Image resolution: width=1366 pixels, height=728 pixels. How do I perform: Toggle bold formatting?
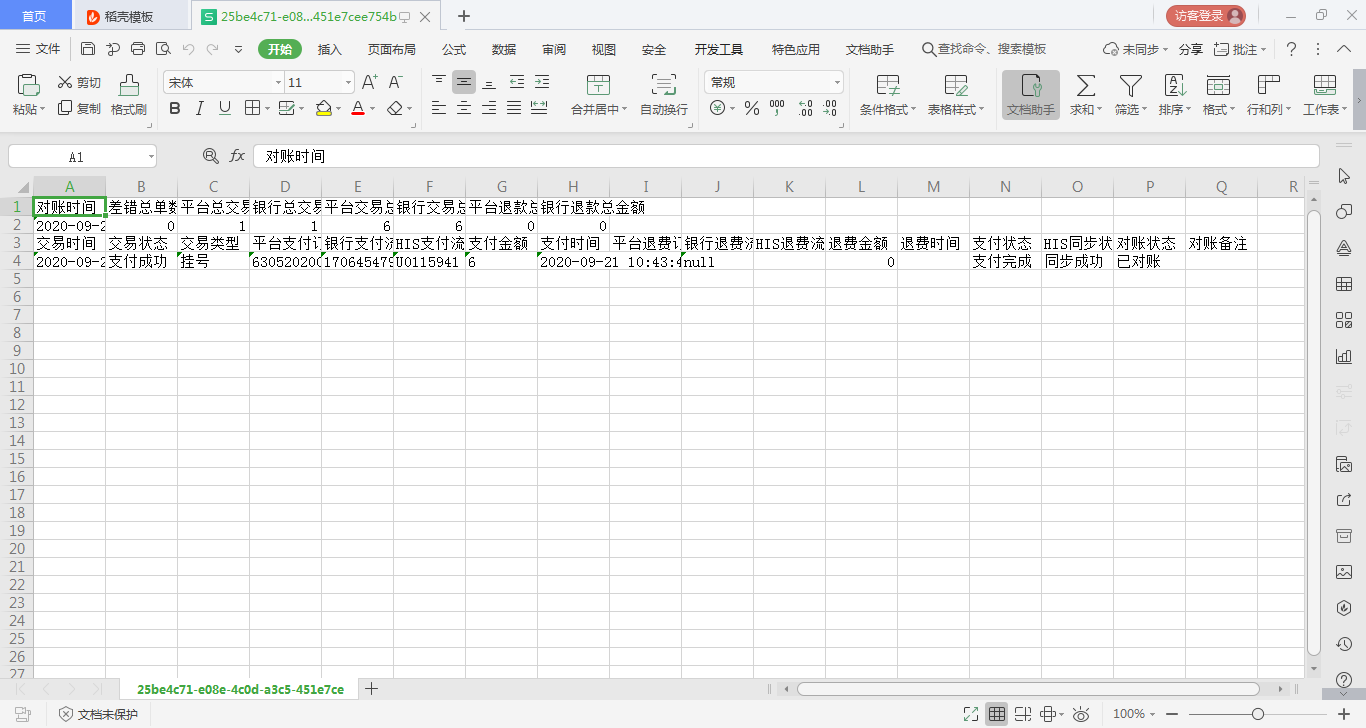(x=174, y=107)
